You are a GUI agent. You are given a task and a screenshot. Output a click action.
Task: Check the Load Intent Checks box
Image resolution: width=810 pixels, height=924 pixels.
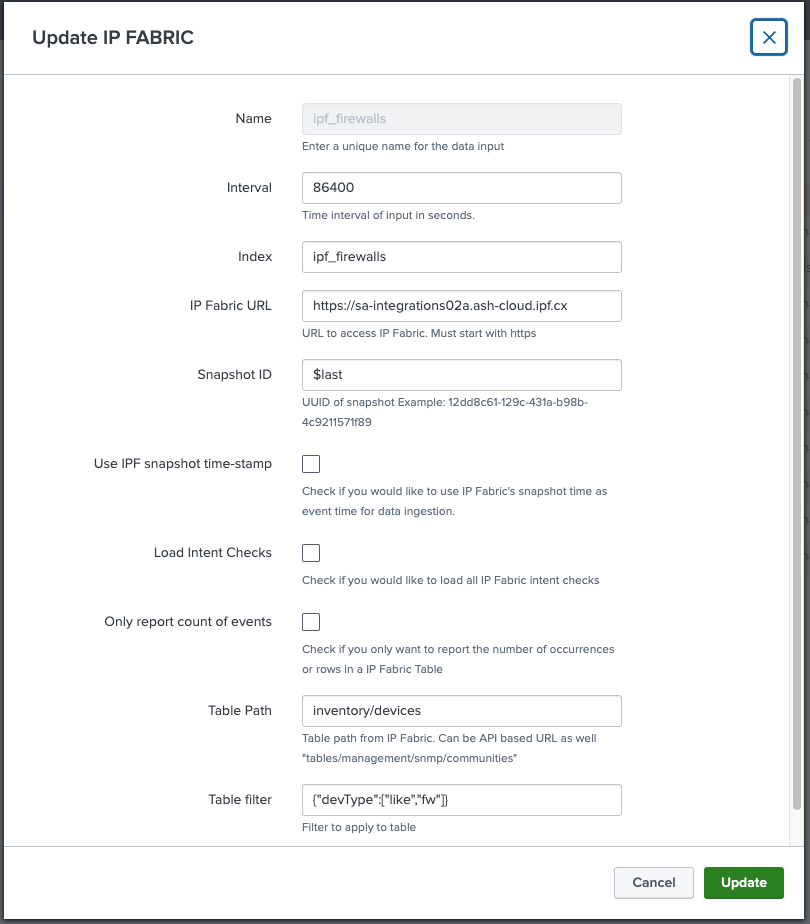pyautogui.click(x=311, y=553)
